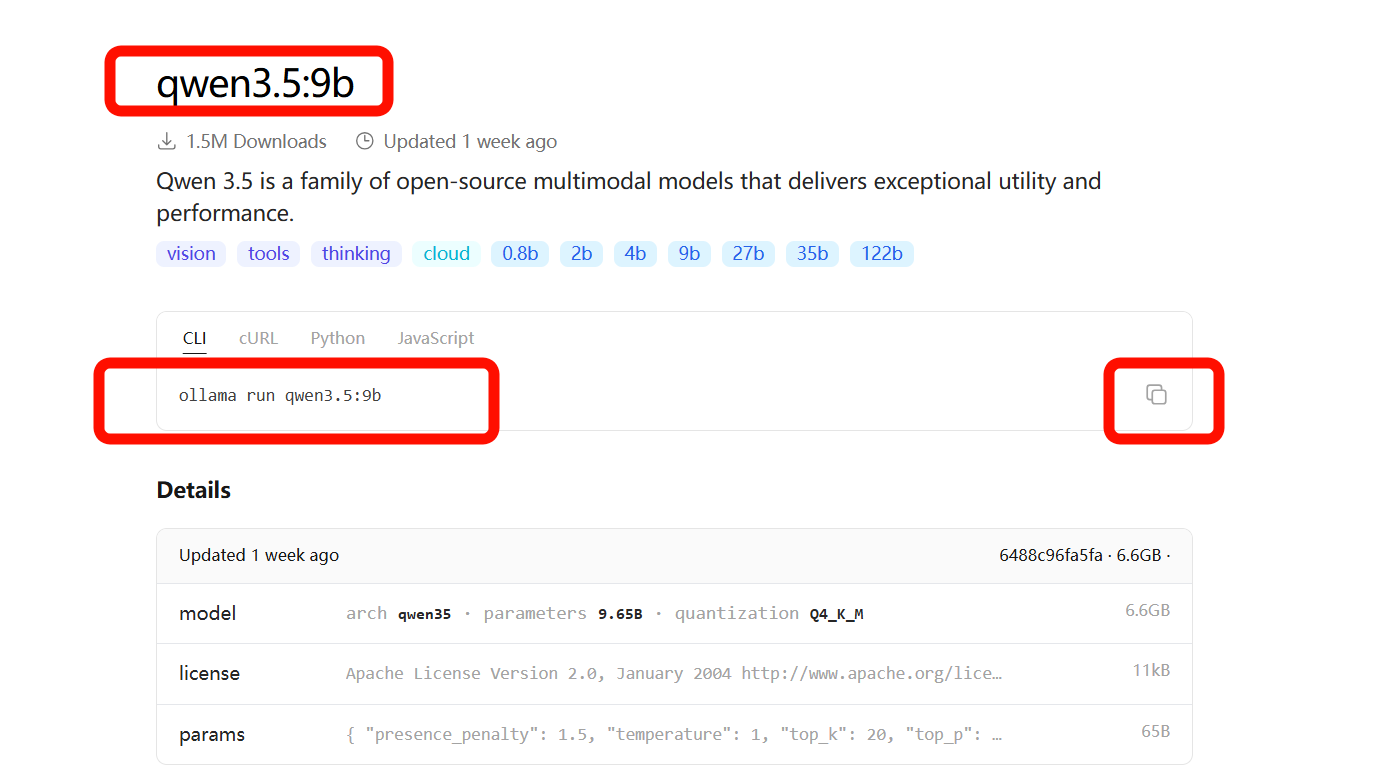Image resolution: width=1381 pixels, height=779 pixels.
Task: Click the Qwen 3.5 description paragraph
Action: click(629, 197)
